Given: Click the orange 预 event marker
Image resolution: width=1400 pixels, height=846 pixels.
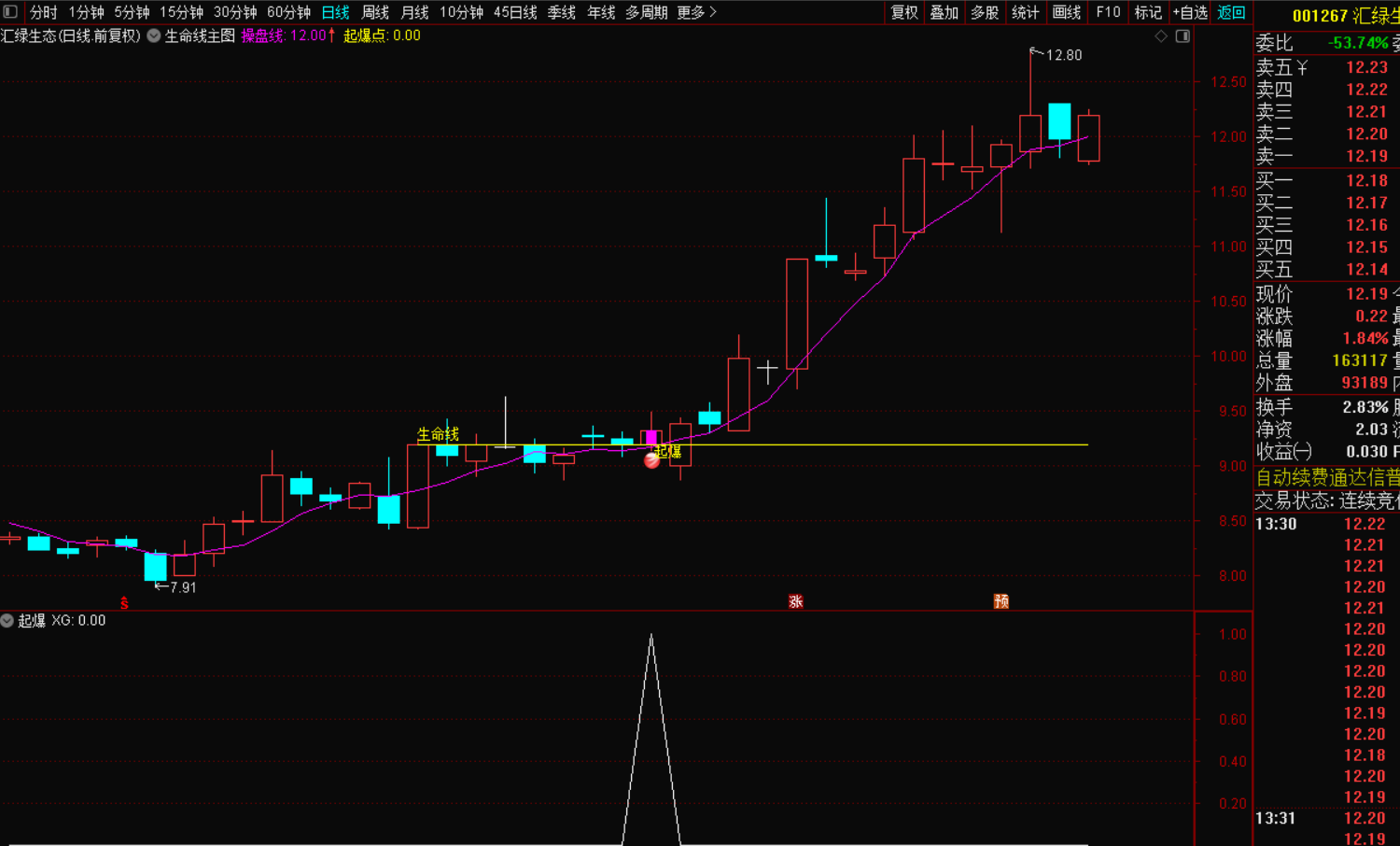Looking at the screenshot, I should point(1001,601).
